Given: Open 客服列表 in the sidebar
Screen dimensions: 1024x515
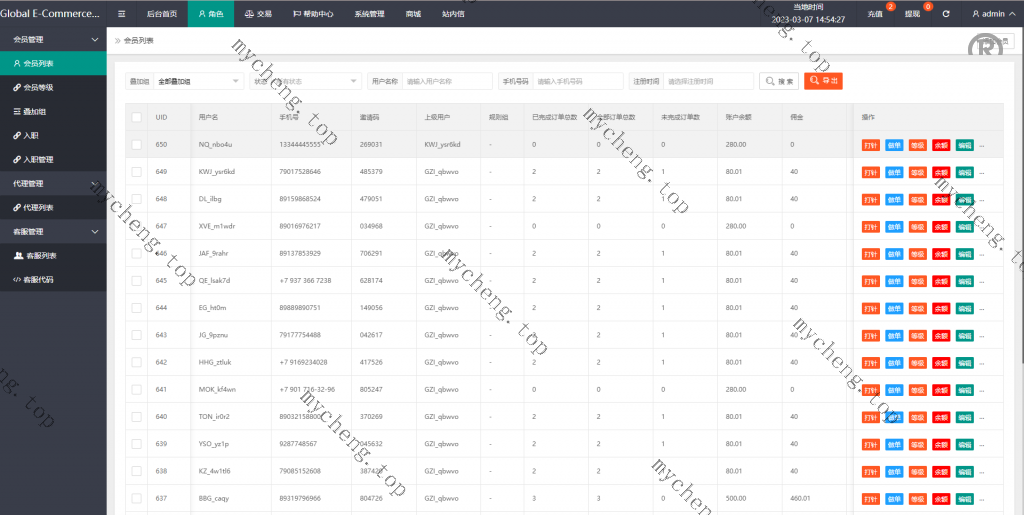Looking at the screenshot, I should click(41, 255).
